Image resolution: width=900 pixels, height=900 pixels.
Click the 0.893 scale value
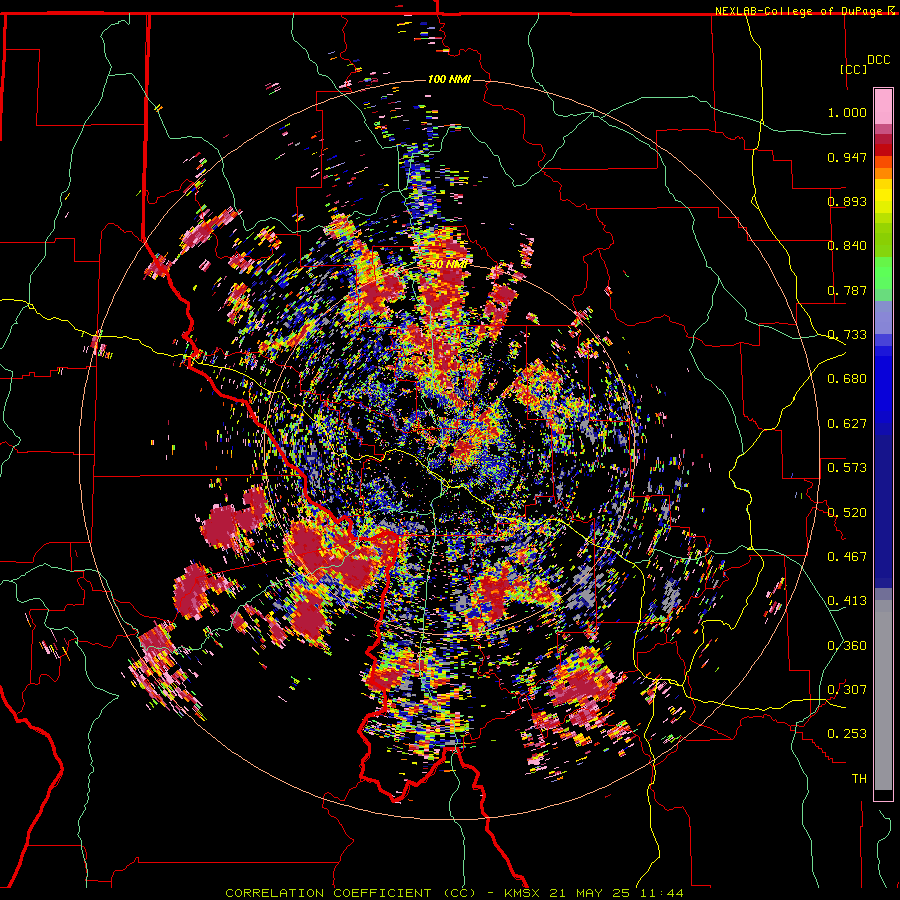tap(847, 201)
